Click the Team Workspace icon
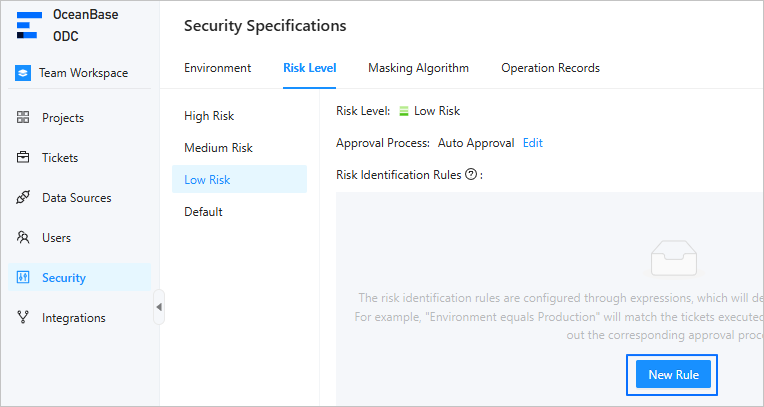 23,73
